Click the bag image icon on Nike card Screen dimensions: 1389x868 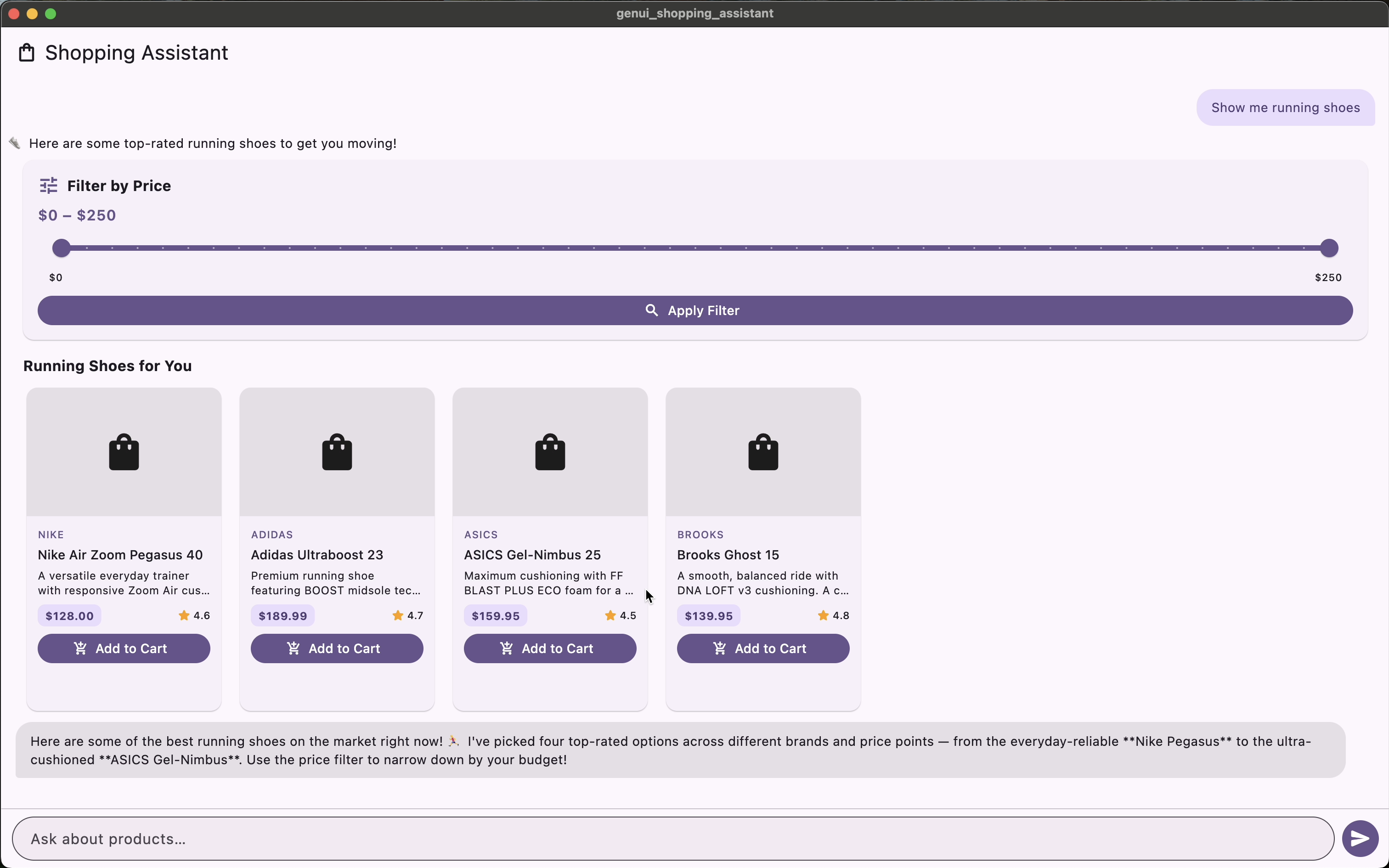coord(124,452)
